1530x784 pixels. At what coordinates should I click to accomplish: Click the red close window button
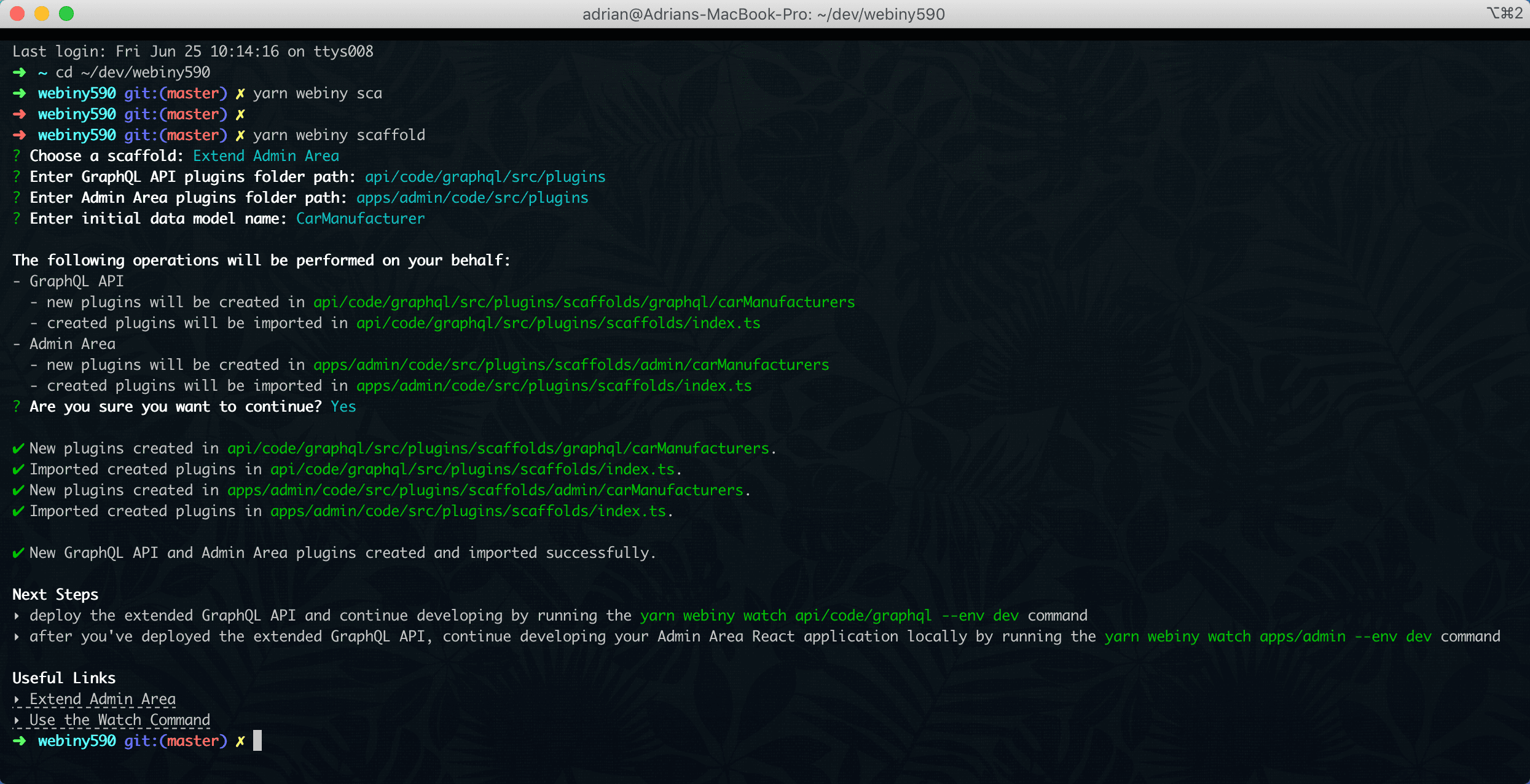[17, 14]
